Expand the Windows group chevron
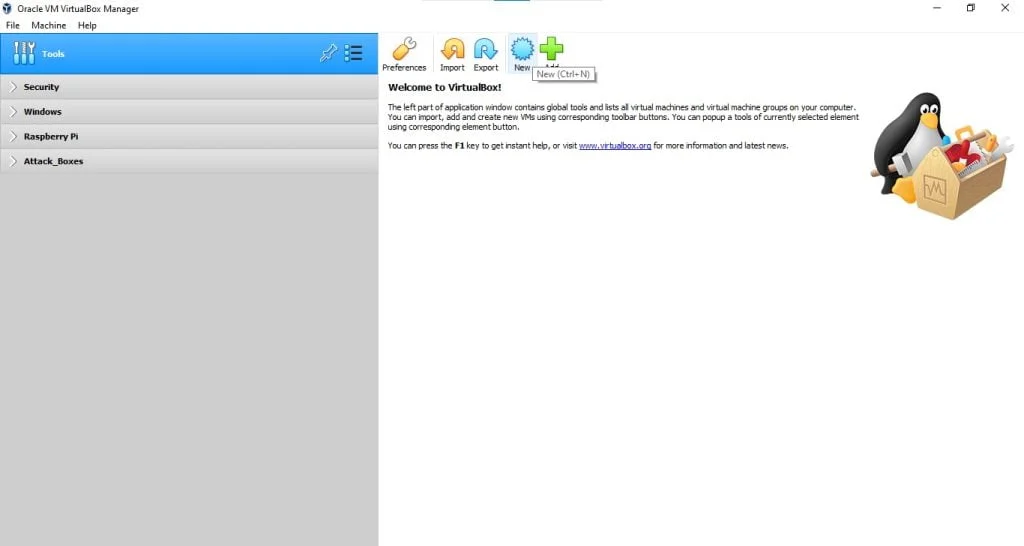 pyautogui.click(x=13, y=112)
